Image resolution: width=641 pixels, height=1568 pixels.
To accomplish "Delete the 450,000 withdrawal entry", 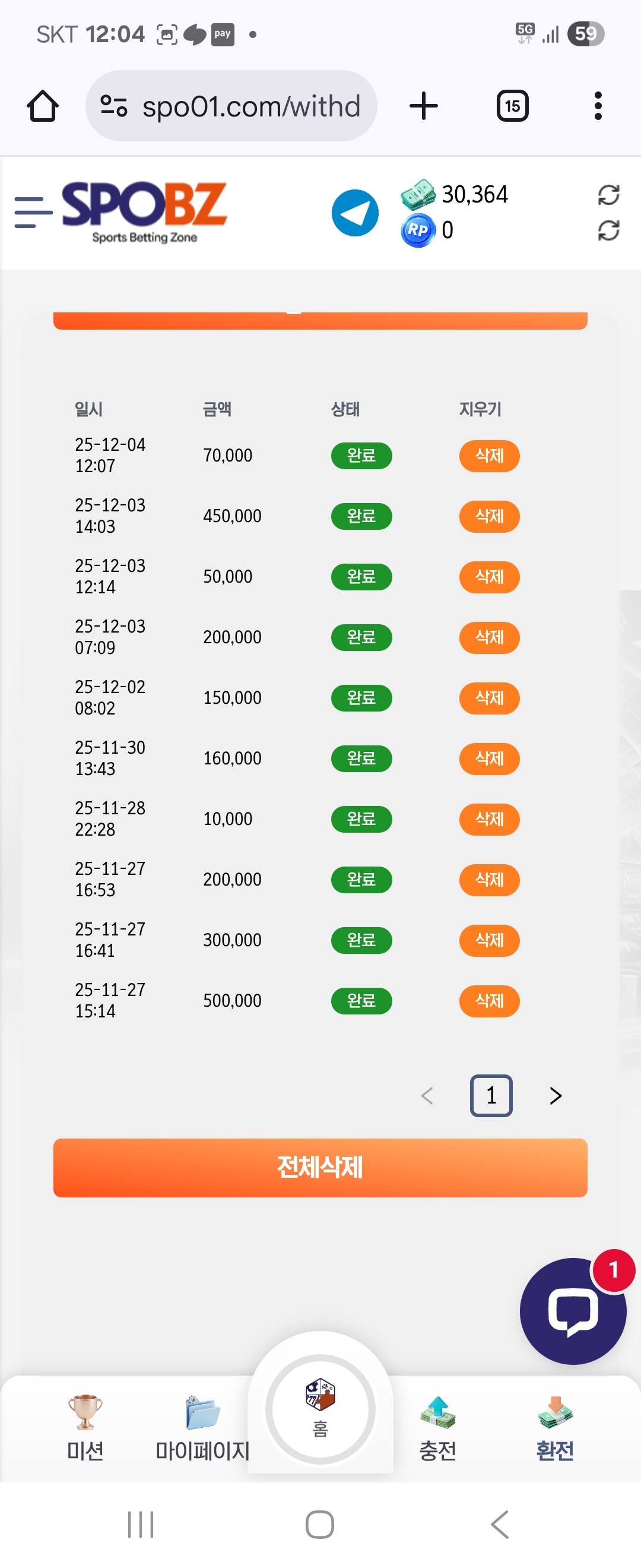I will point(489,516).
